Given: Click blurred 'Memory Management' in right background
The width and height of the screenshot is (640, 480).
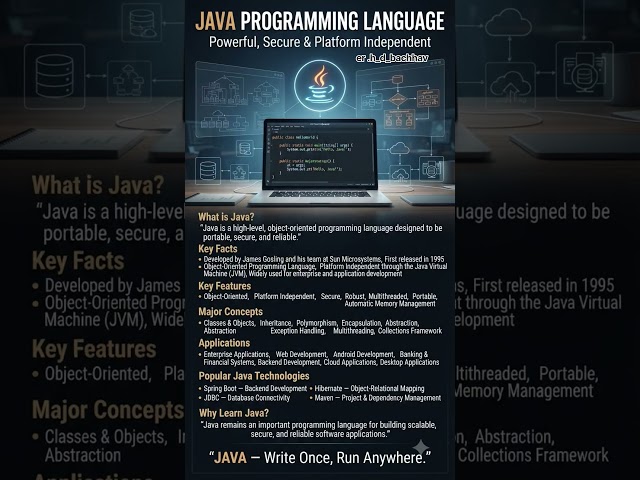Looking at the screenshot, I should 524,391.
